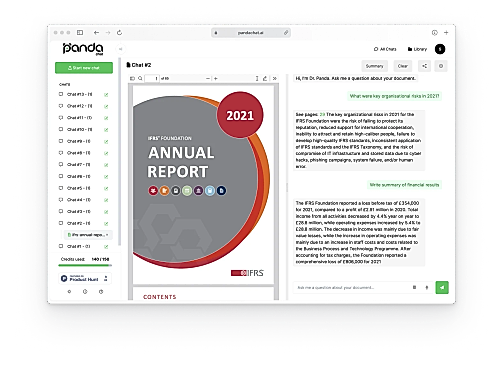This screenshot has height=368, width=503.
Task: Click the browser reload icon
Action: [x=119, y=33]
